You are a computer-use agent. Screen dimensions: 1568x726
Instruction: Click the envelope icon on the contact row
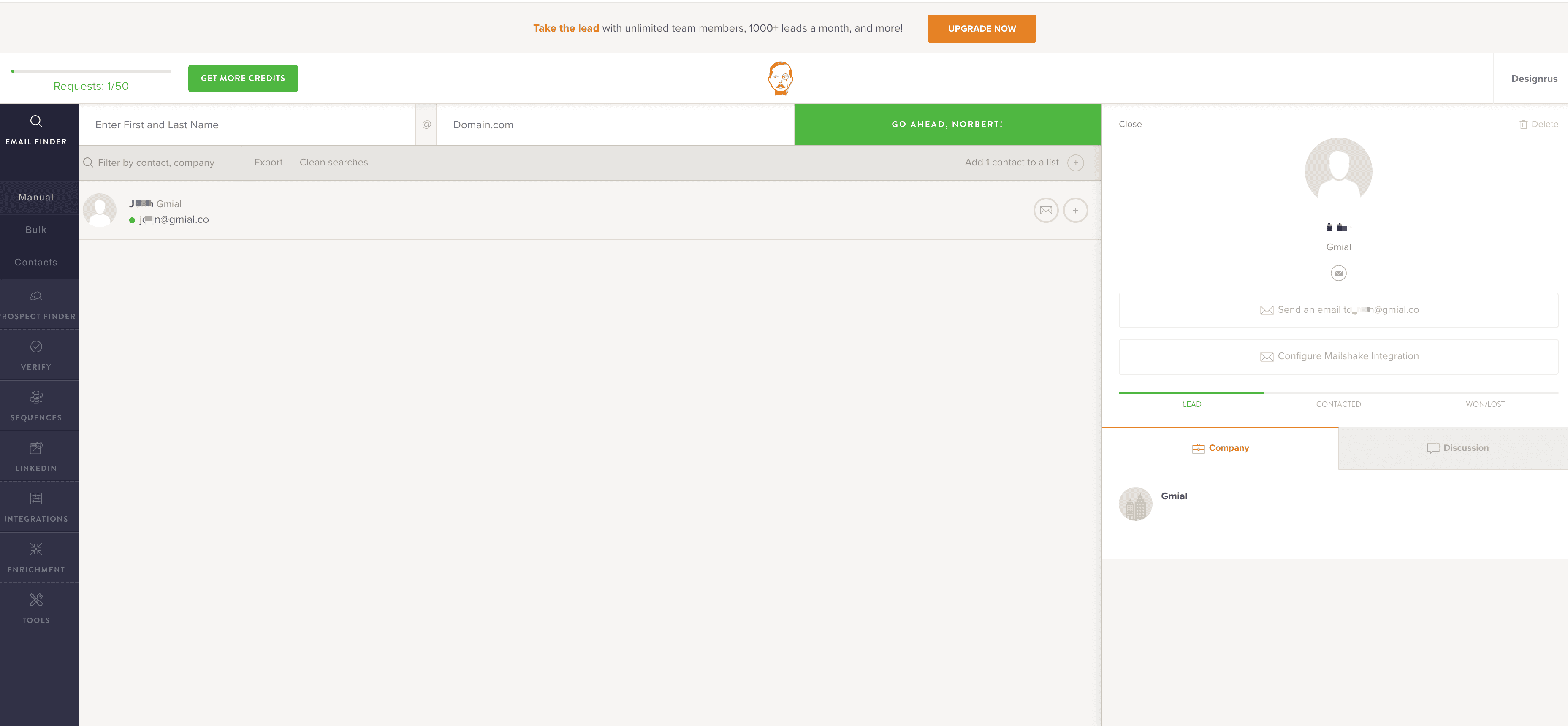click(1046, 211)
